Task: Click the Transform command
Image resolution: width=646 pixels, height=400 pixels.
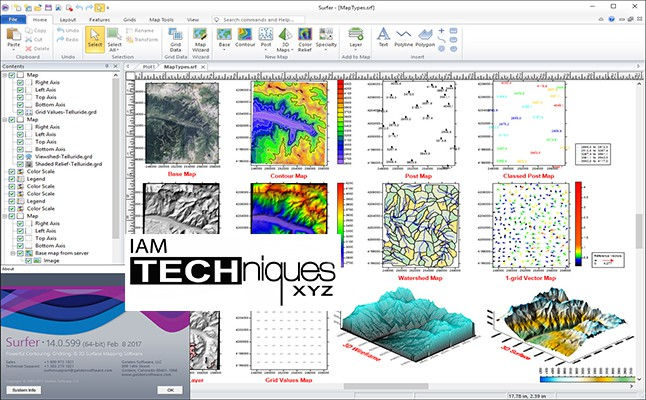Action: (142, 40)
